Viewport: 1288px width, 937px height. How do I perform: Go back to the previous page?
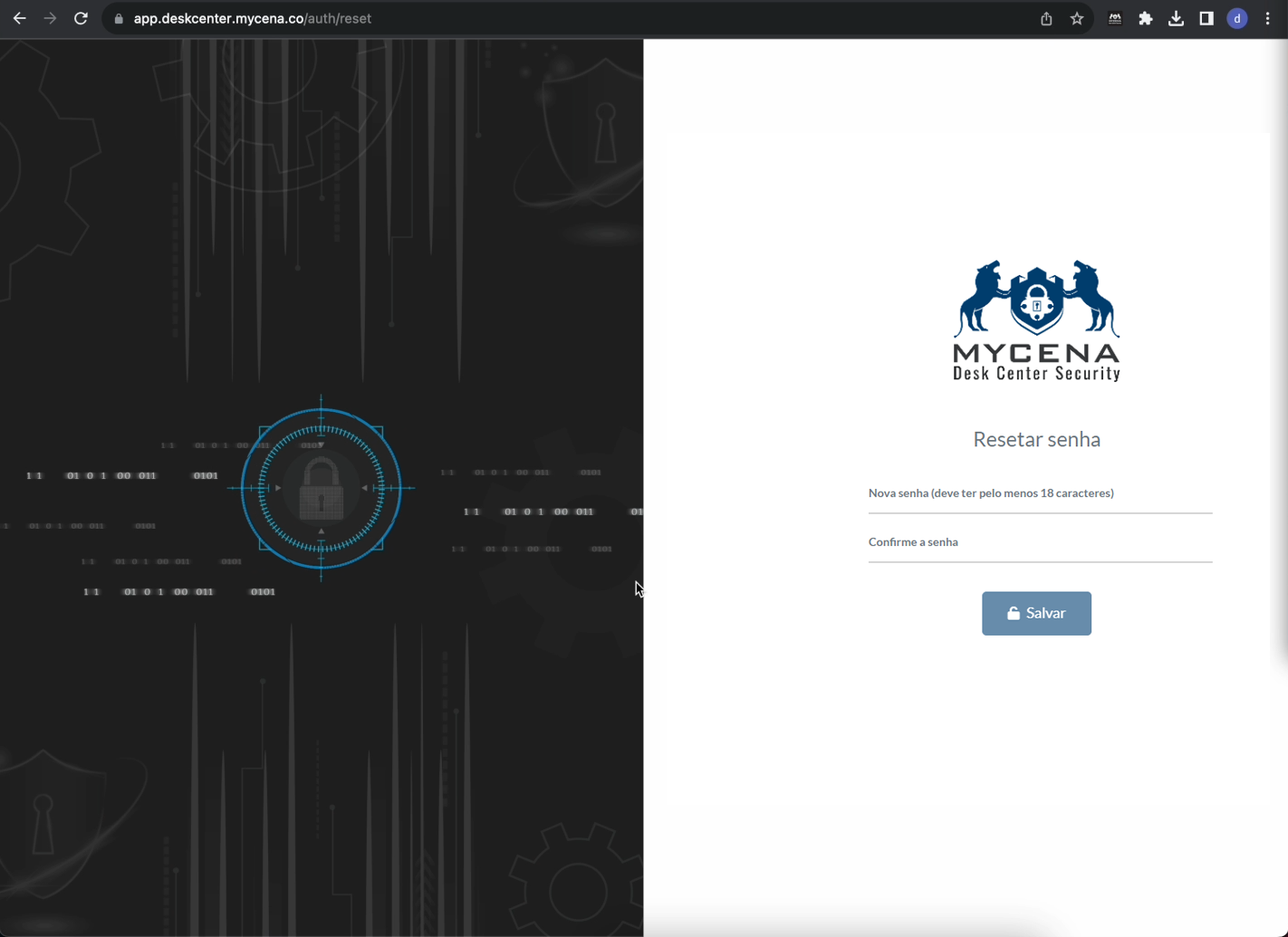[19, 18]
